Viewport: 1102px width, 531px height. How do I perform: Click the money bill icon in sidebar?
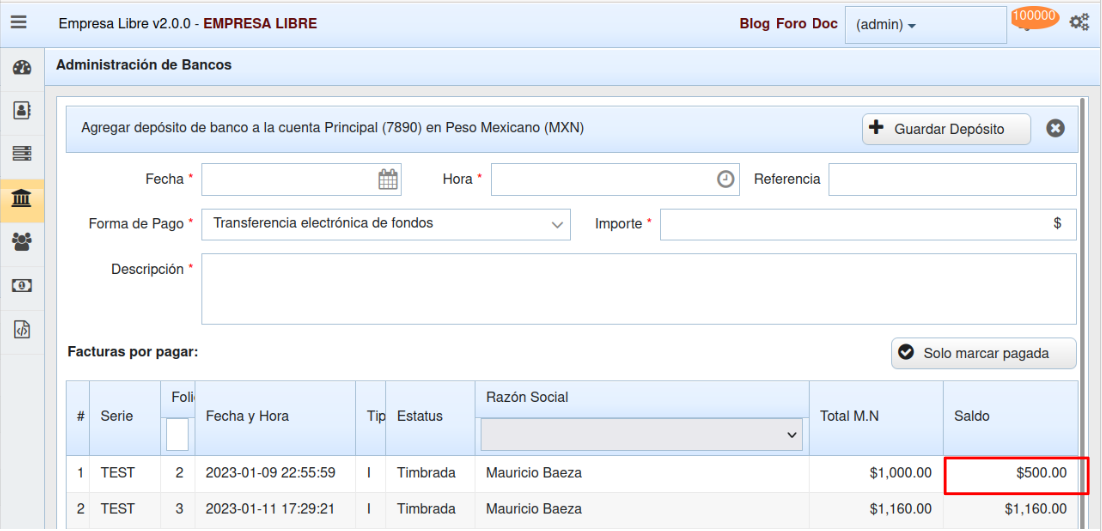pyautogui.click(x=21, y=285)
